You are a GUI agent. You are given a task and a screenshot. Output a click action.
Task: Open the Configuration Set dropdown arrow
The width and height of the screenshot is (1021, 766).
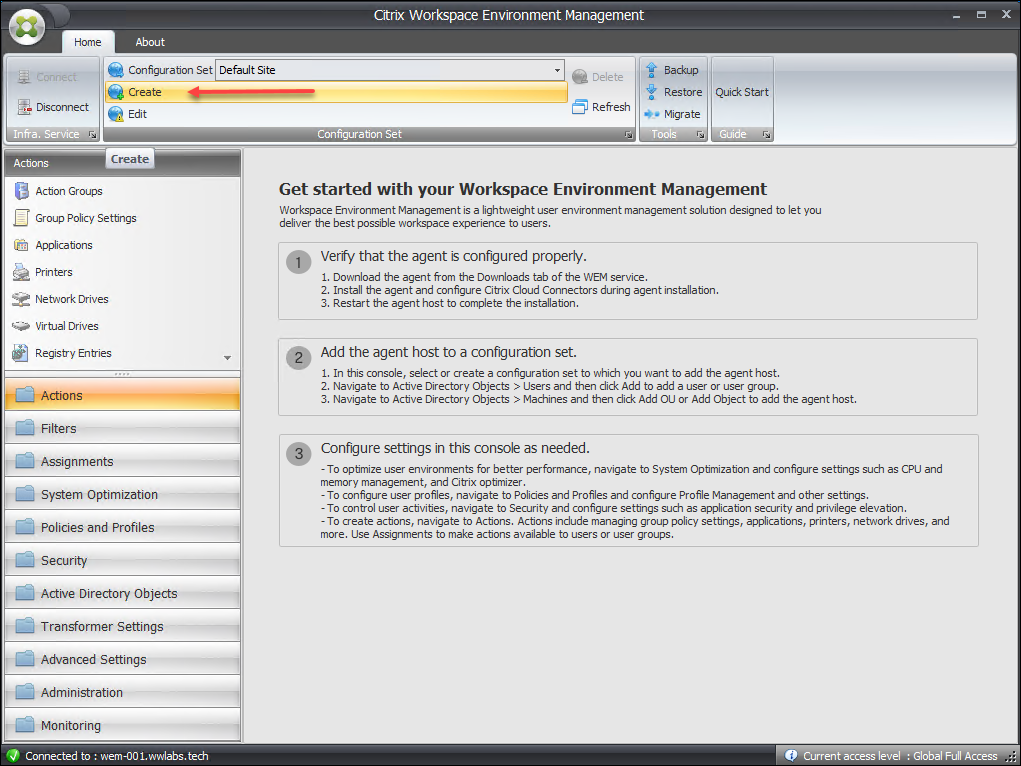point(557,70)
